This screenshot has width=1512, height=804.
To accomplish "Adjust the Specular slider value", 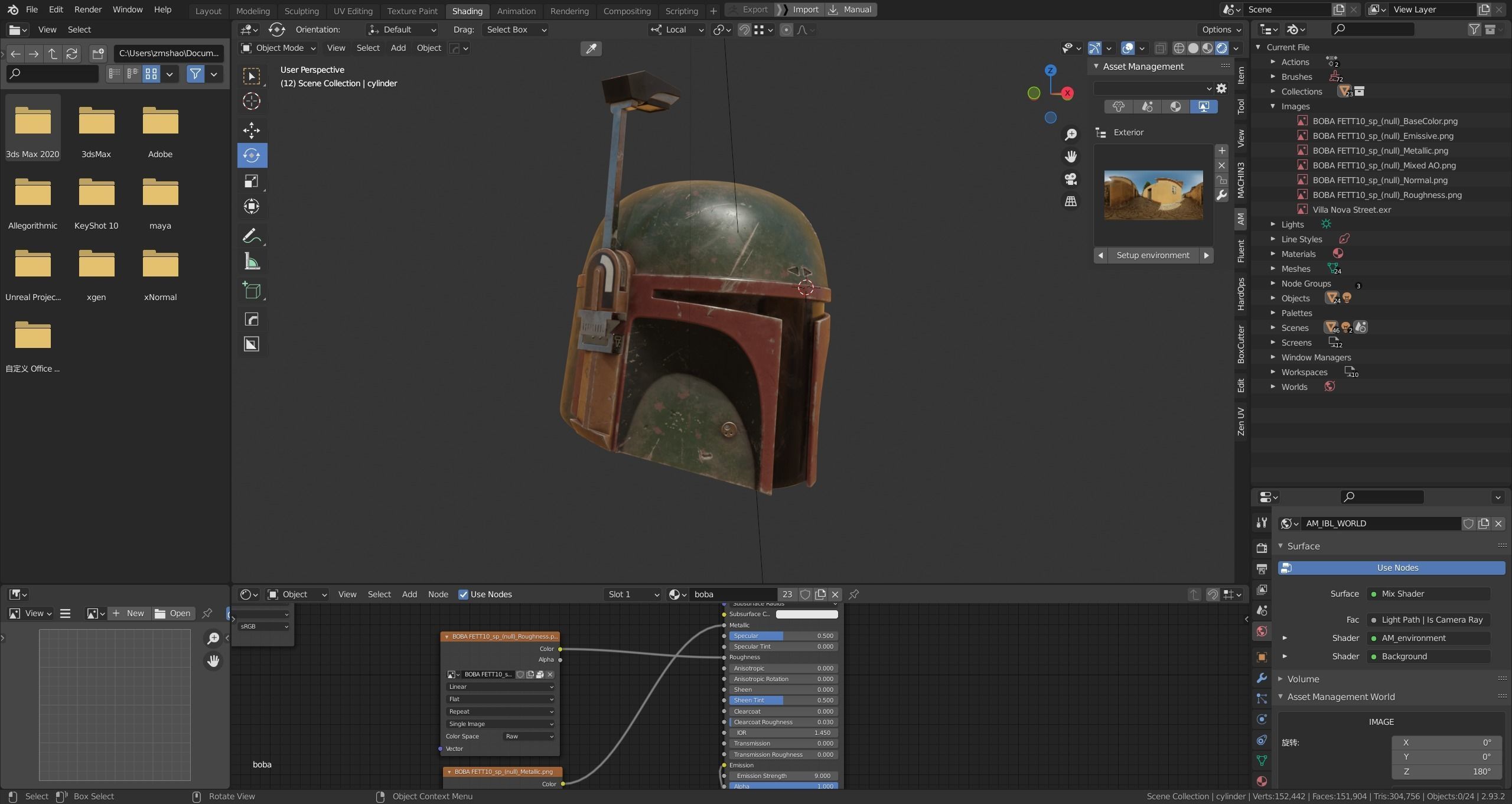I will (783, 636).
